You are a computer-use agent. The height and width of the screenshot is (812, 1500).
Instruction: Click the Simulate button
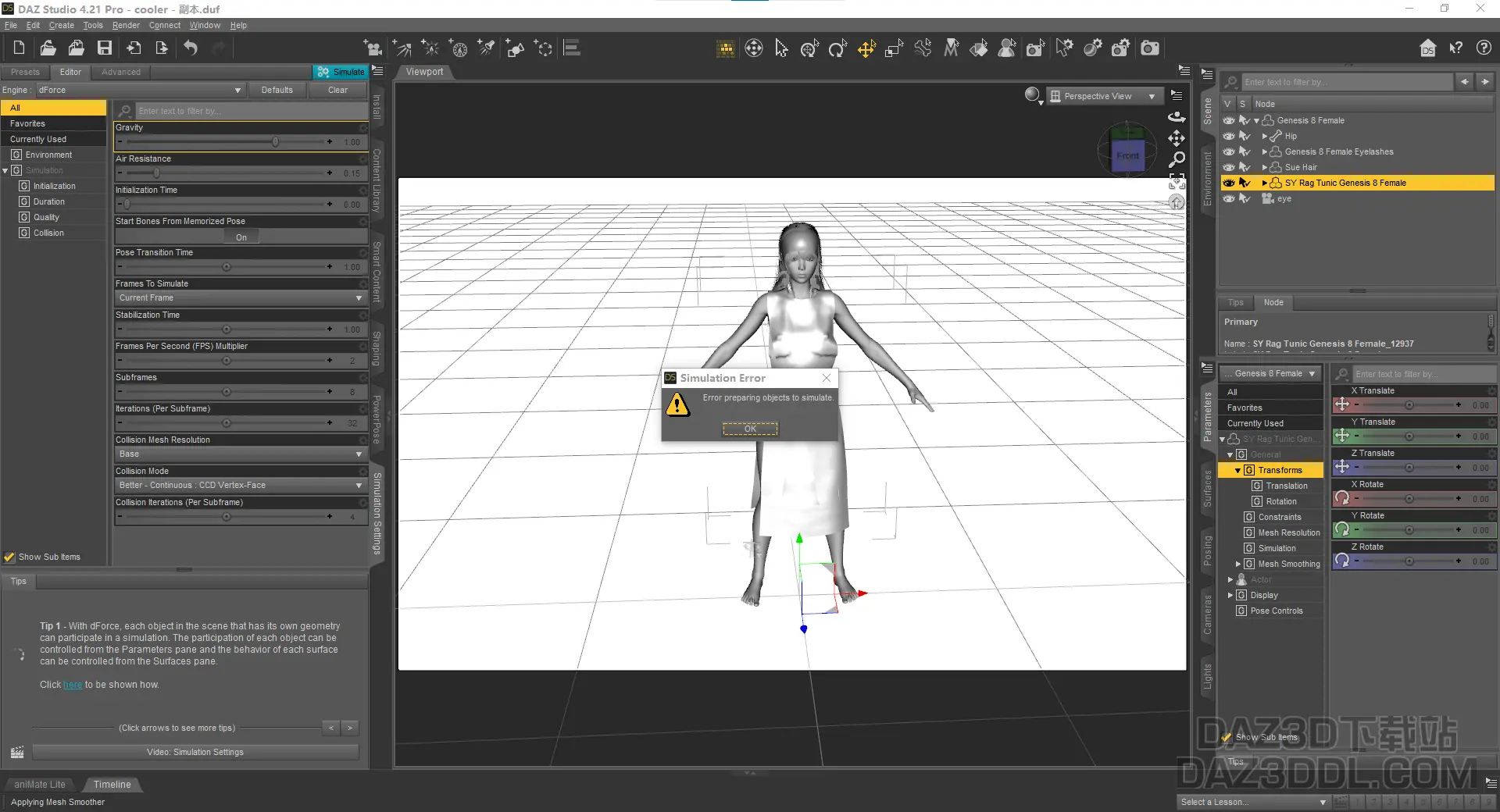click(x=341, y=72)
